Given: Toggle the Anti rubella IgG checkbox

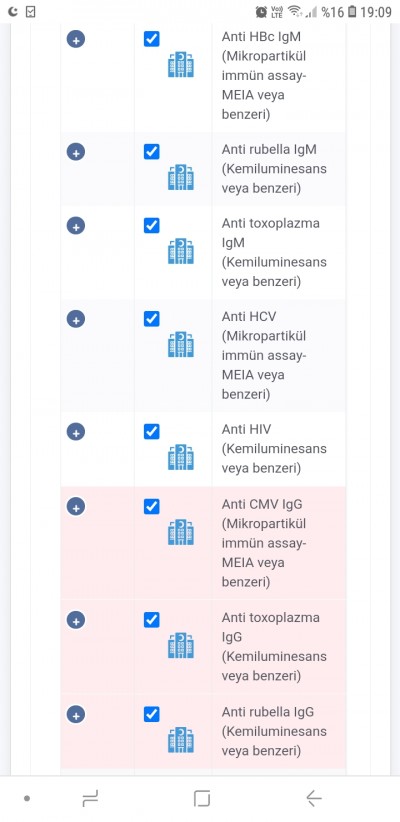Looking at the screenshot, I should click(152, 714).
